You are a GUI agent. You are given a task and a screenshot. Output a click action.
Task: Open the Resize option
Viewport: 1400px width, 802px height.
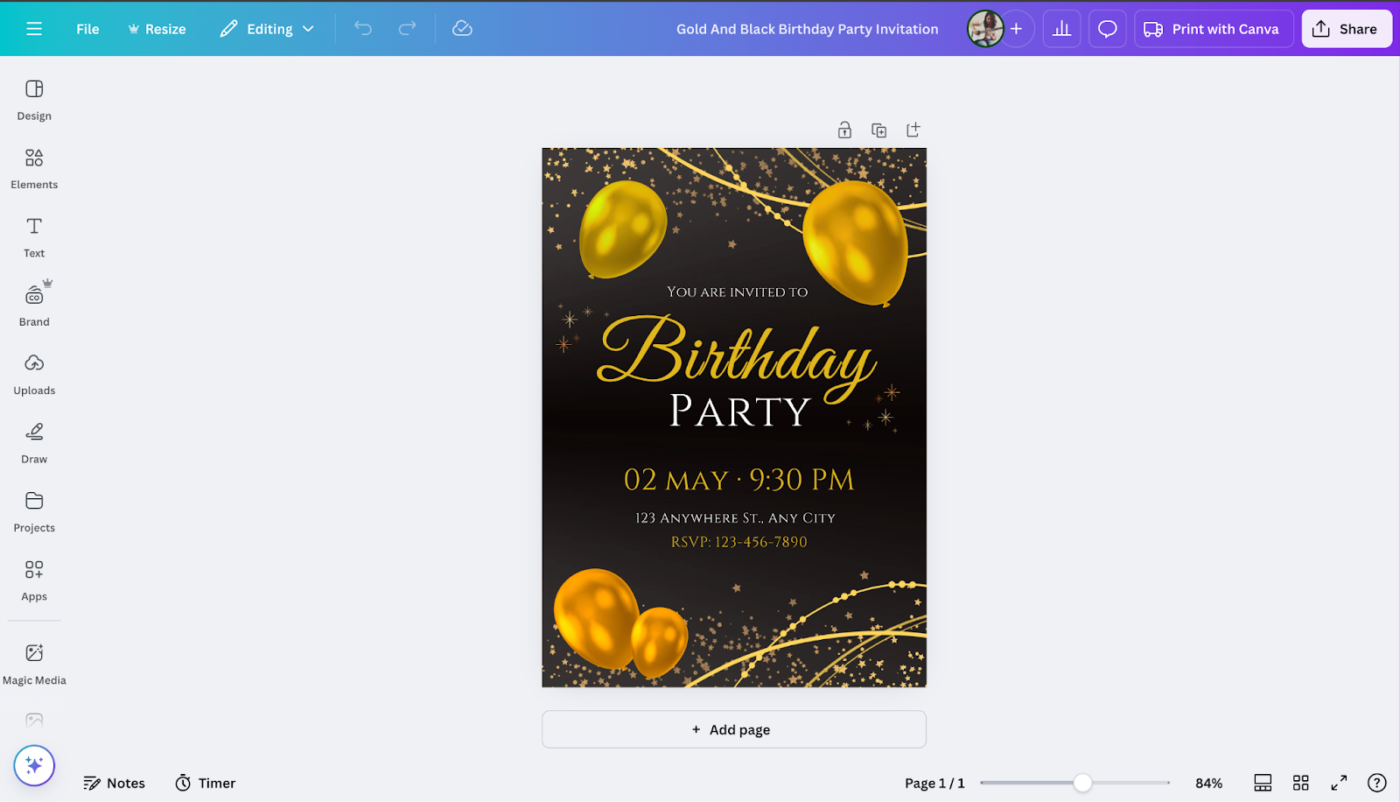(156, 29)
